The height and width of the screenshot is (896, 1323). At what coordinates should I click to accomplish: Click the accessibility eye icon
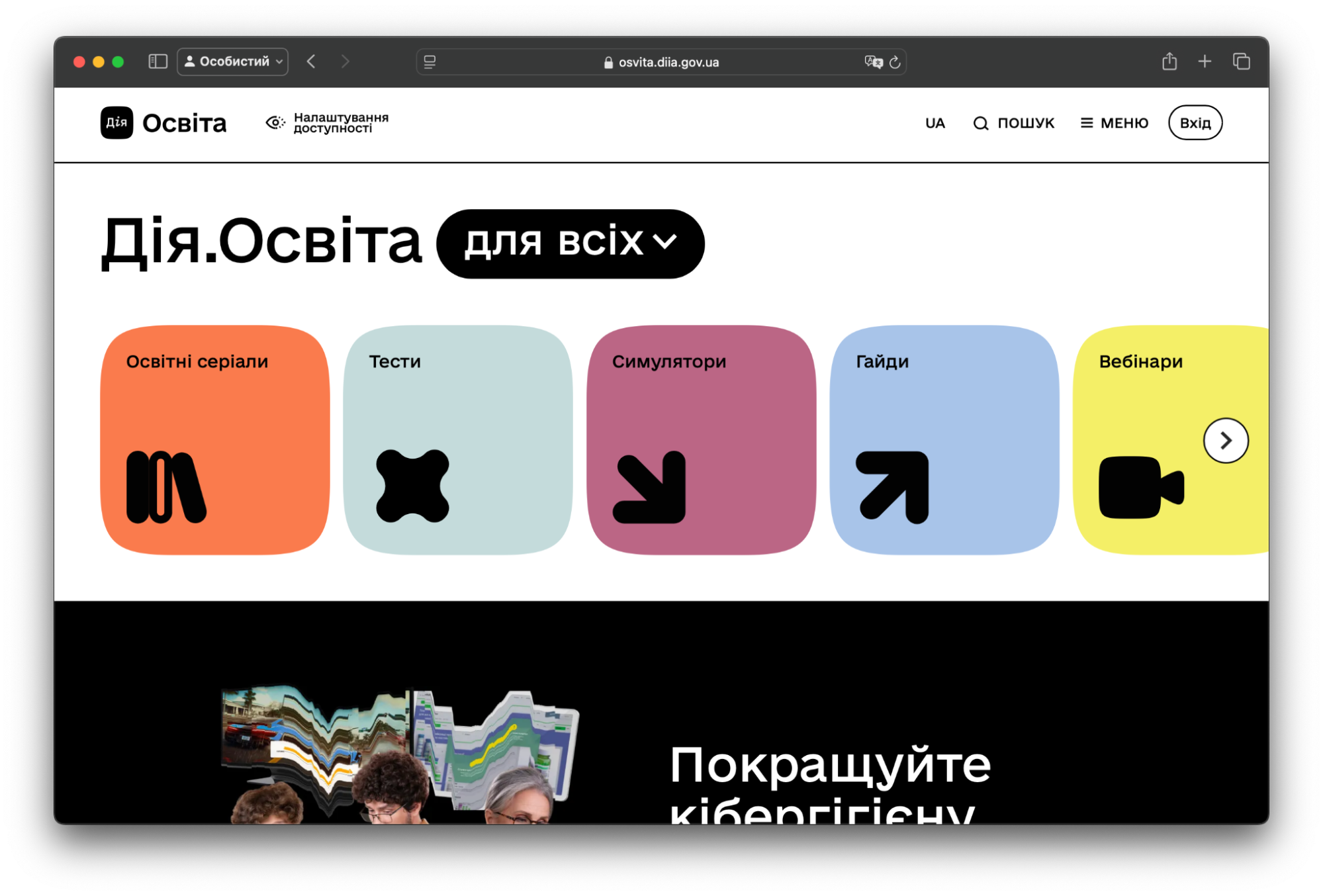[275, 122]
